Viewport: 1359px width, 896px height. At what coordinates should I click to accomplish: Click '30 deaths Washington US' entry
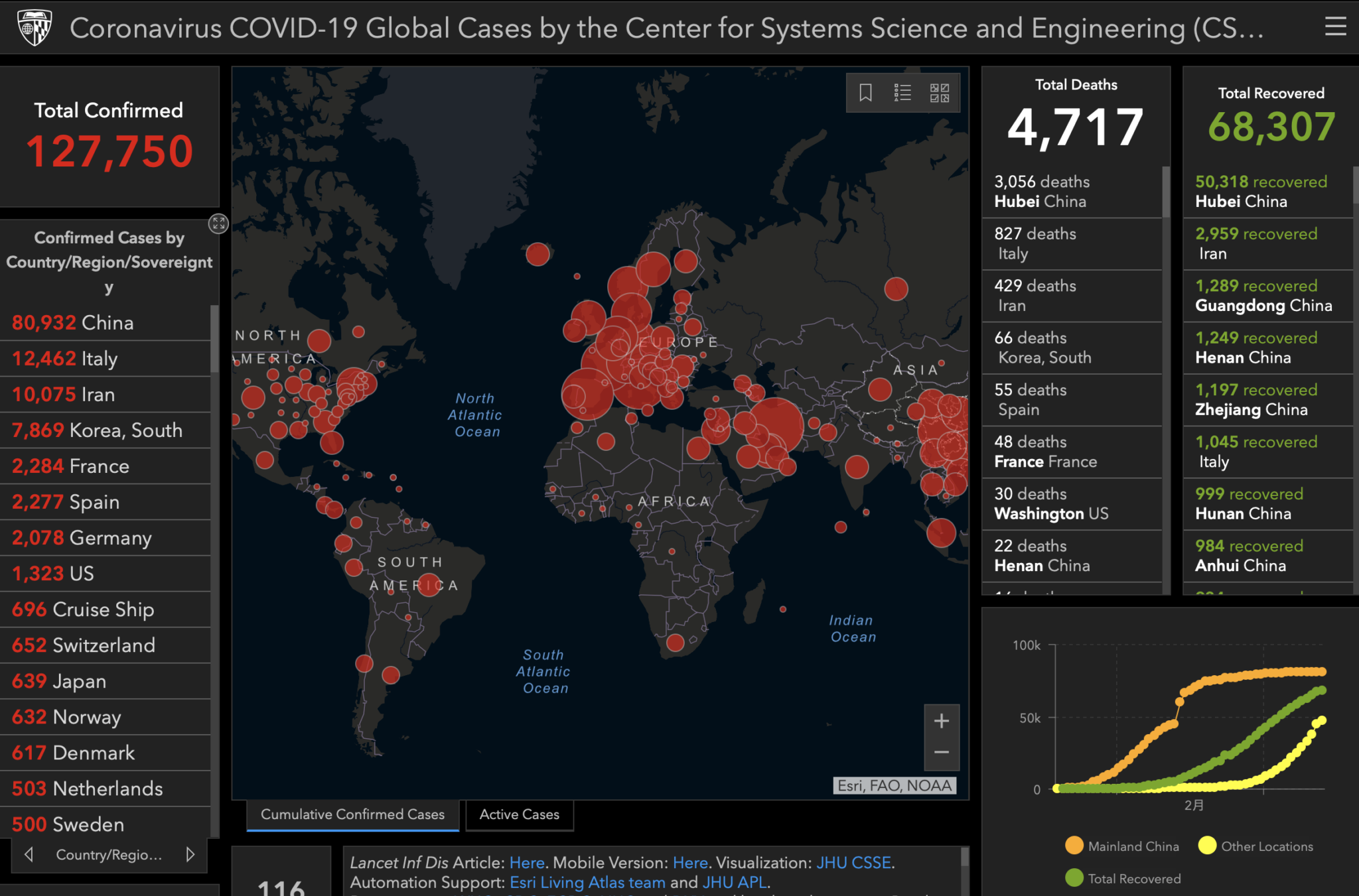tap(1072, 504)
